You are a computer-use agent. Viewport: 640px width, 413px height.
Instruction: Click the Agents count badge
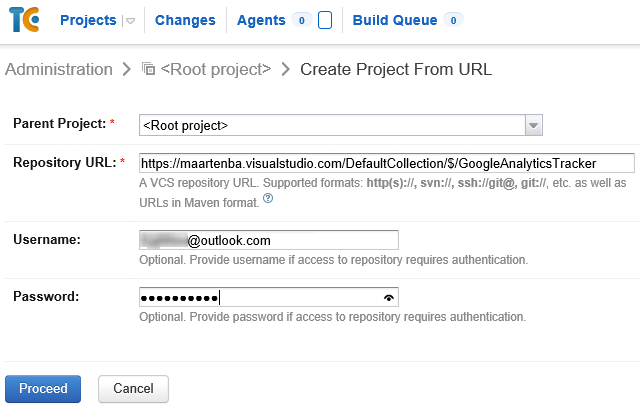[302, 20]
